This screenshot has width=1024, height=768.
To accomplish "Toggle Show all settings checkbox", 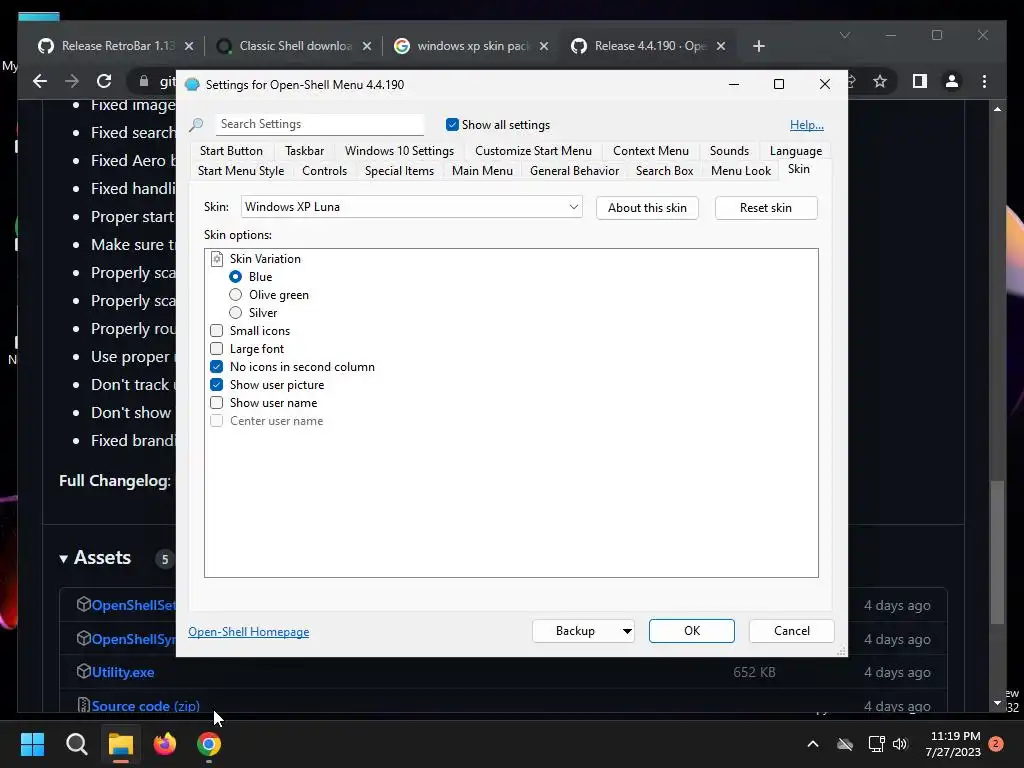I will click(452, 125).
